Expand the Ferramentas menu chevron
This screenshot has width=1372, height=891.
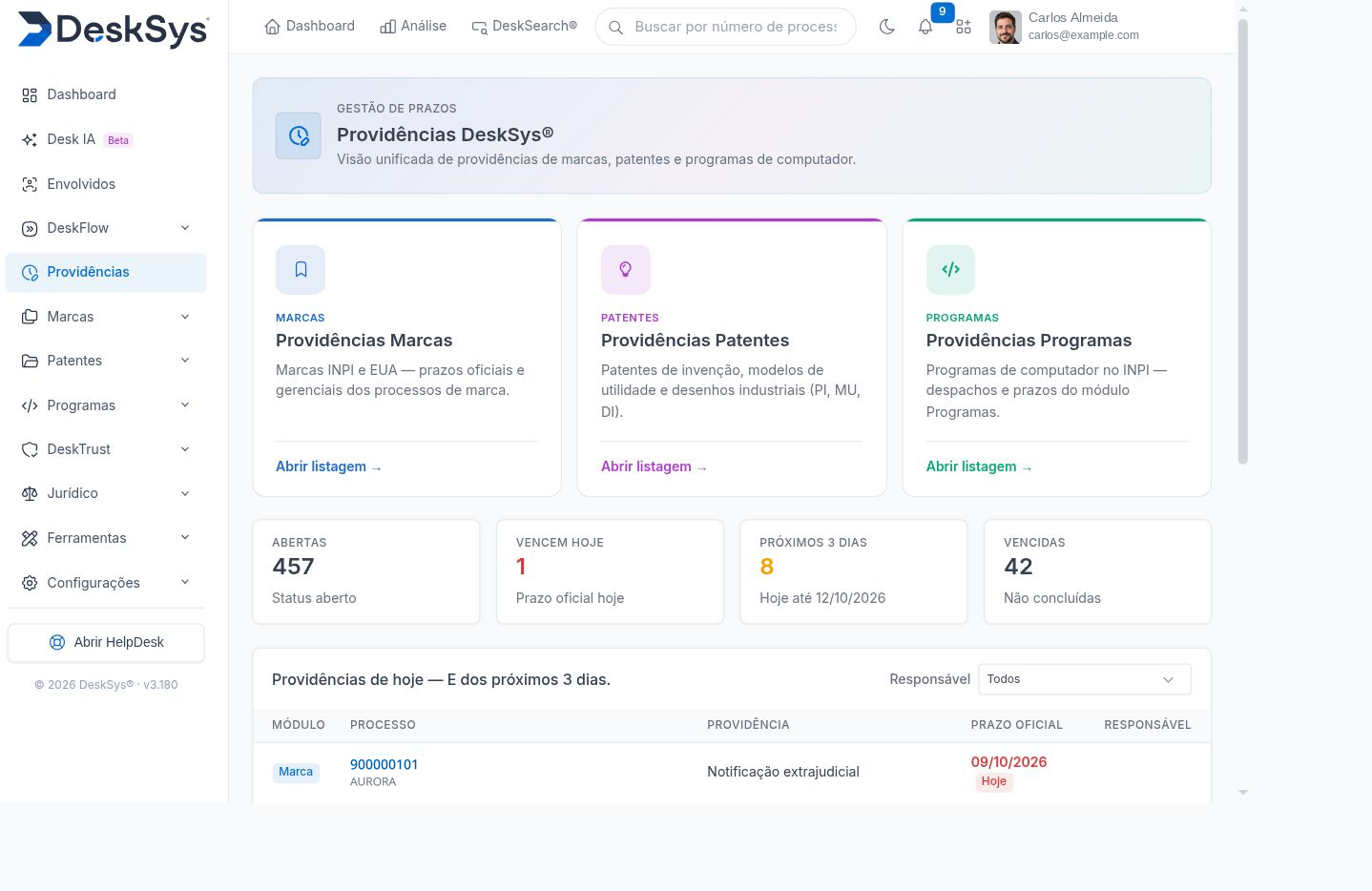[x=185, y=538]
